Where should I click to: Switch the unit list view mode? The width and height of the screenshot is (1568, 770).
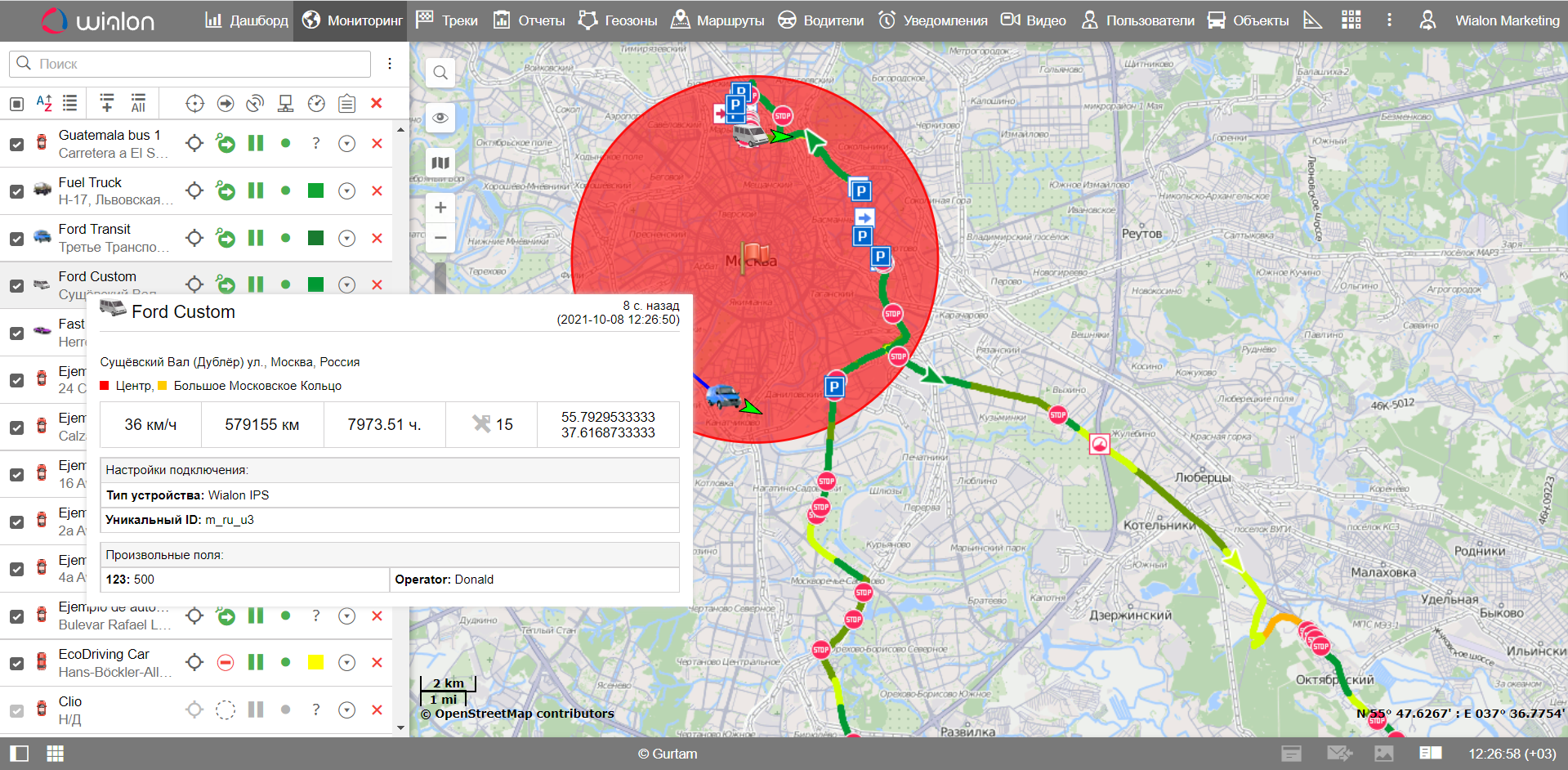(x=70, y=103)
